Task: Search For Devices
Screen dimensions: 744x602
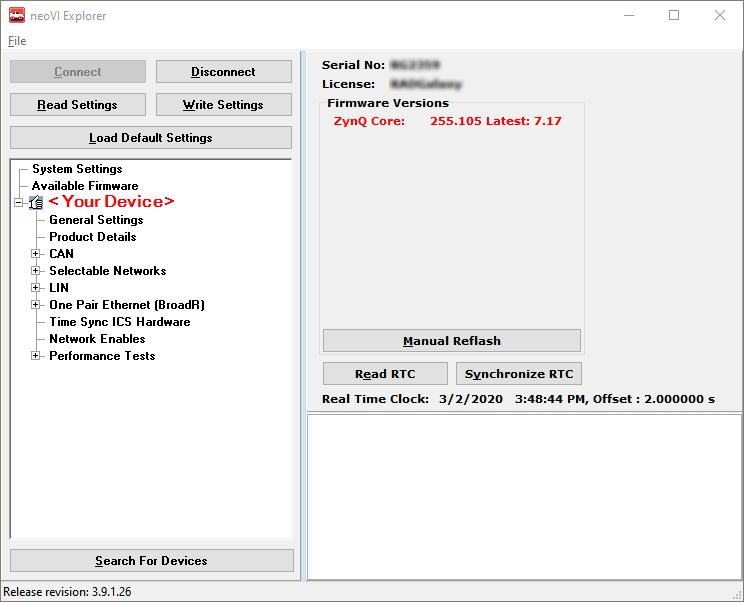Action: (152, 561)
